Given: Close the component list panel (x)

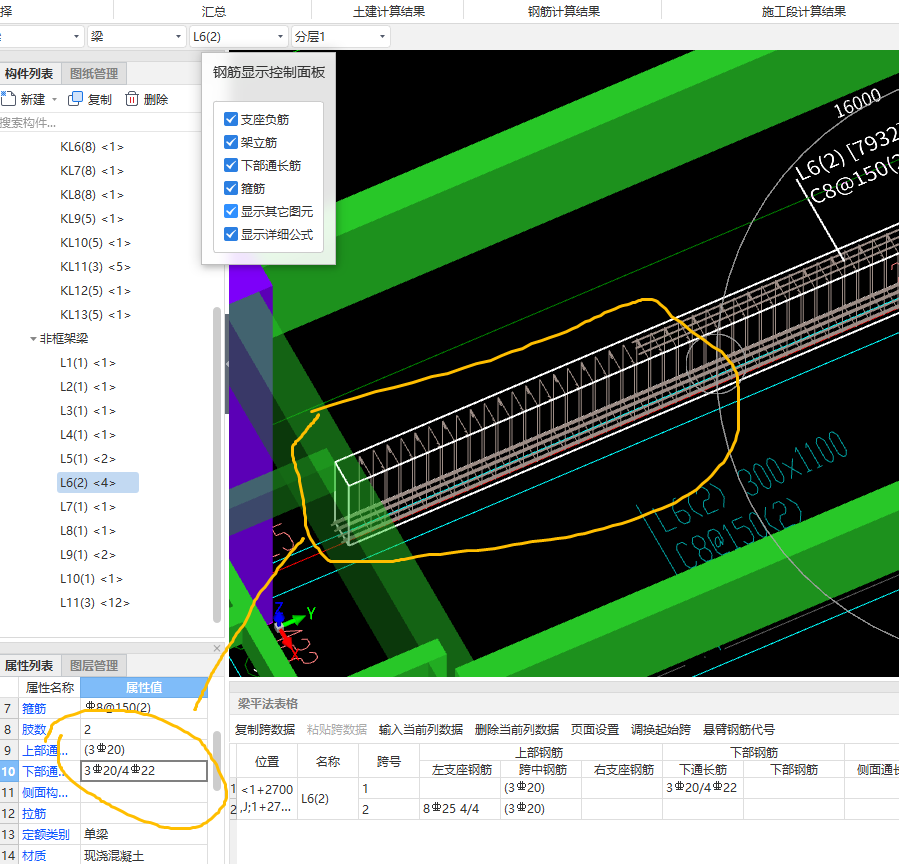Looking at the screenshot, I should pos(217,648).
